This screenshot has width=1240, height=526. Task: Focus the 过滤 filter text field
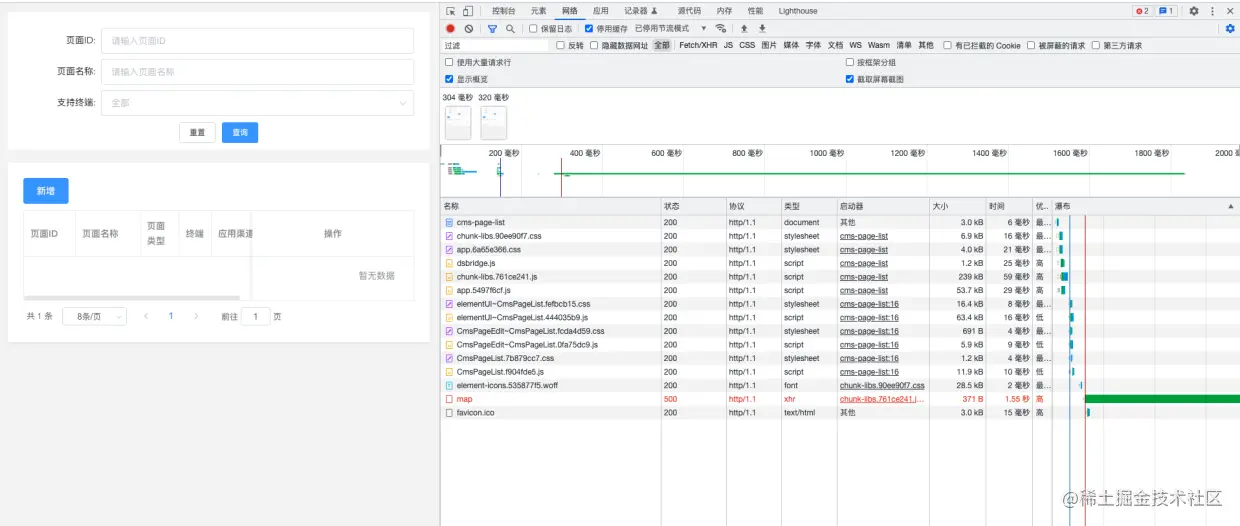point(496,45)
